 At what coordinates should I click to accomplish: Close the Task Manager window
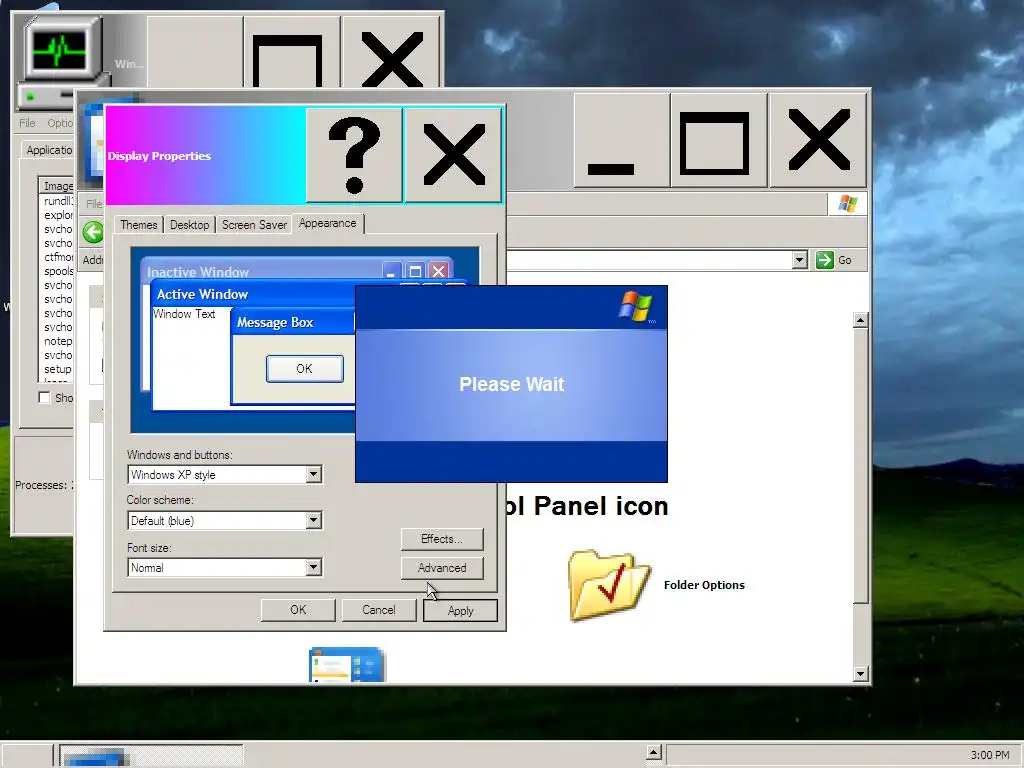click(391, 52)
